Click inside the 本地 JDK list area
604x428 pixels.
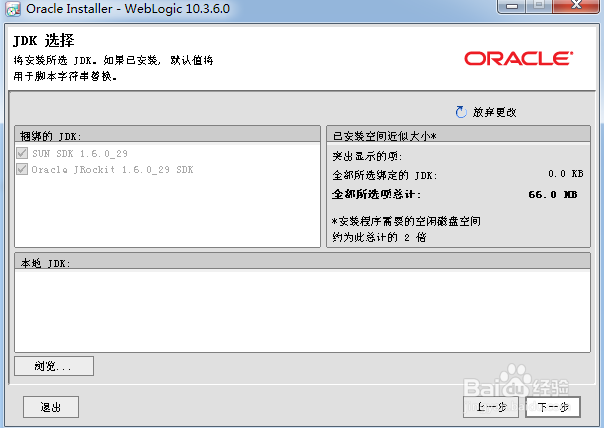[x=302, y=311]
